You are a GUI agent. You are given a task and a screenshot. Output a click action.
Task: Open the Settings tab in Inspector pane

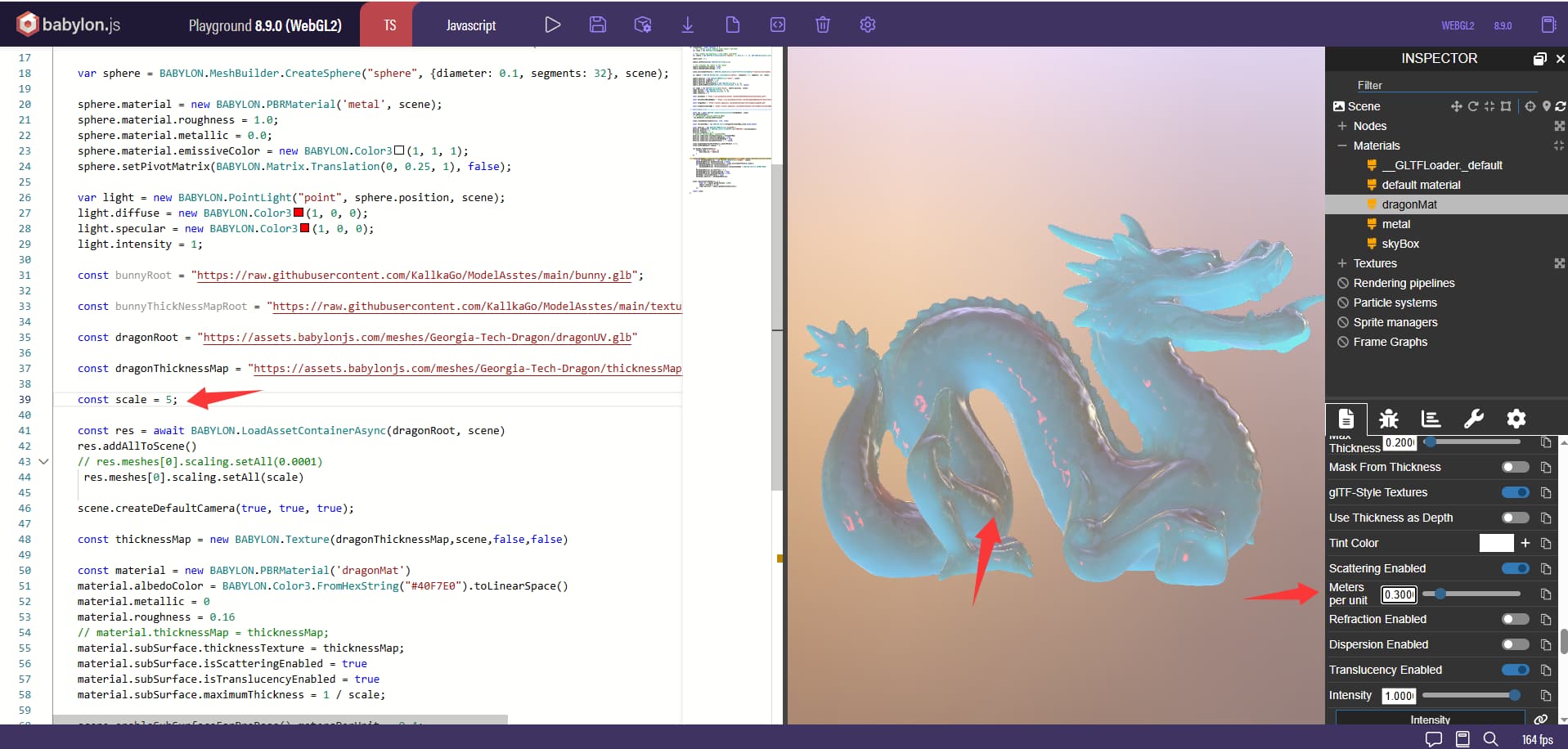point(1516,419)
